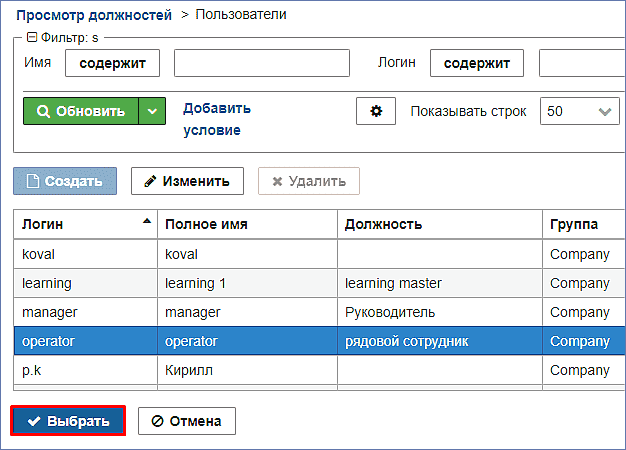Screen dimensions: 626x450
Task: Go to Просмотр должностей breadcrumb link
Action: coord(94,15)
